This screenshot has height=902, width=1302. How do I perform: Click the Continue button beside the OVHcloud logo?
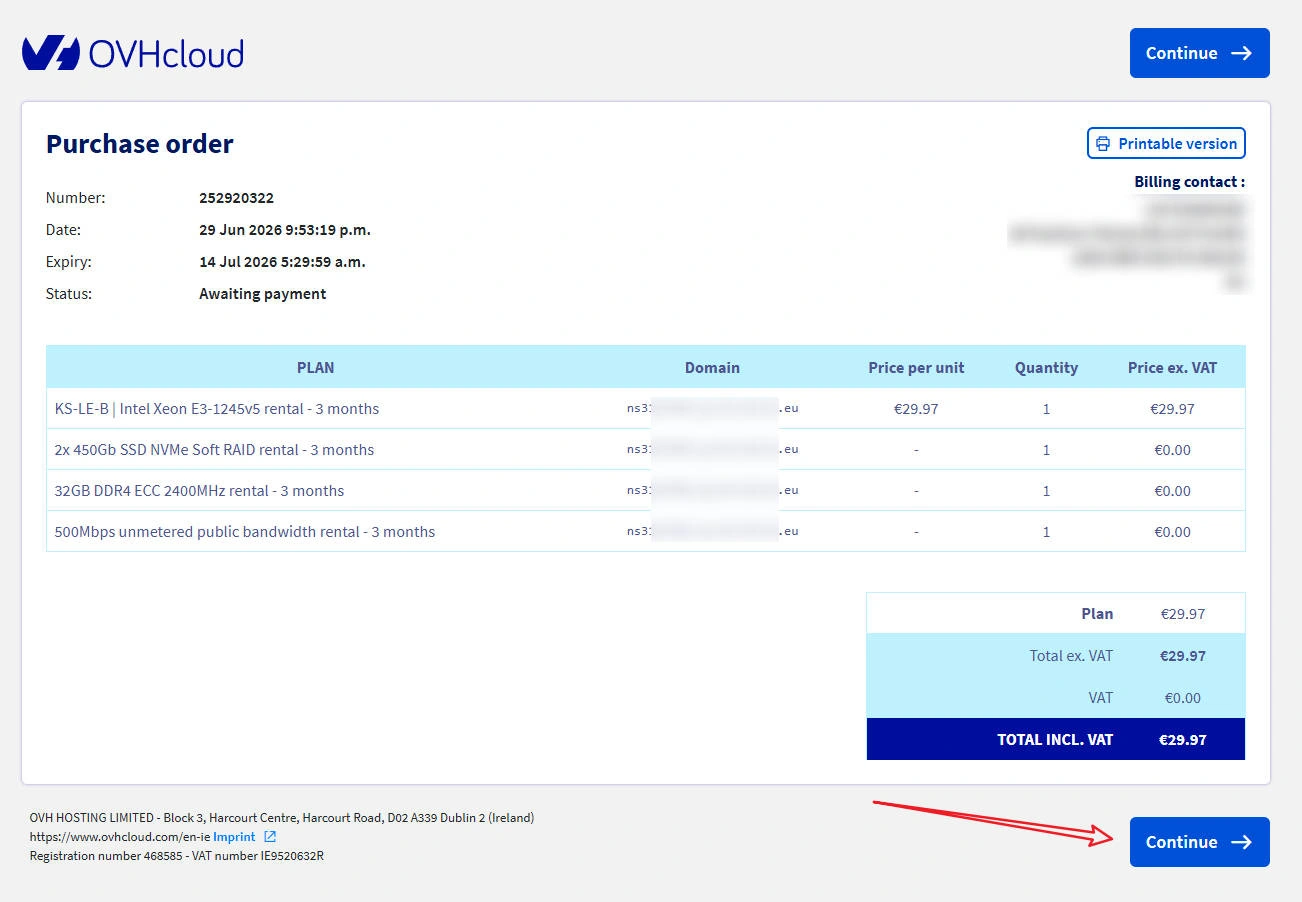pos(1199,53)
